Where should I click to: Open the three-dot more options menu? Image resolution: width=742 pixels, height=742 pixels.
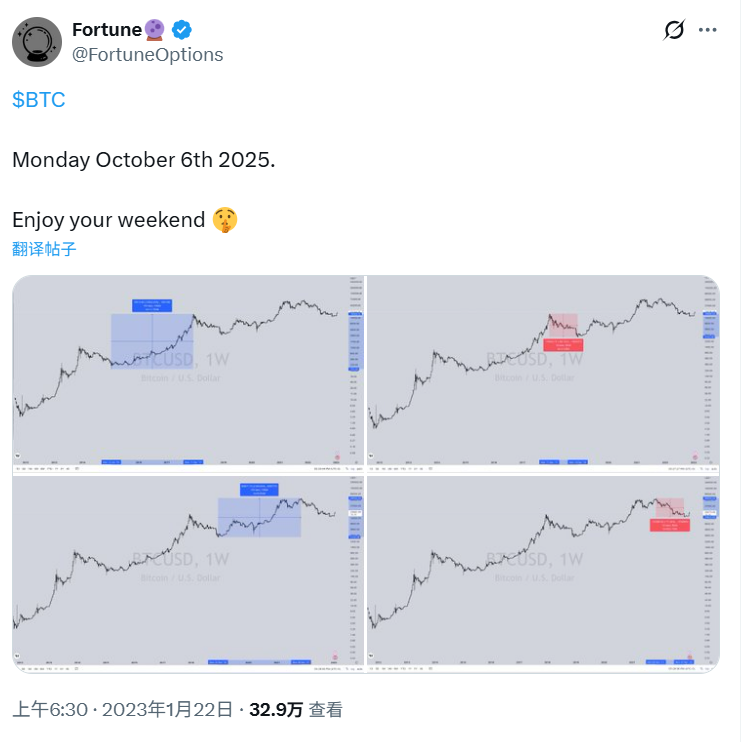click(708, 30)
